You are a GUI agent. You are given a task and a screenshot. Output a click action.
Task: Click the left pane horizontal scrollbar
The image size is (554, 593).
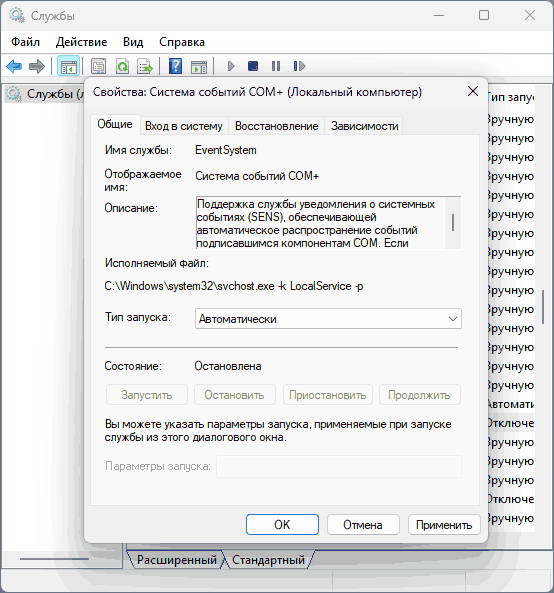54,559
